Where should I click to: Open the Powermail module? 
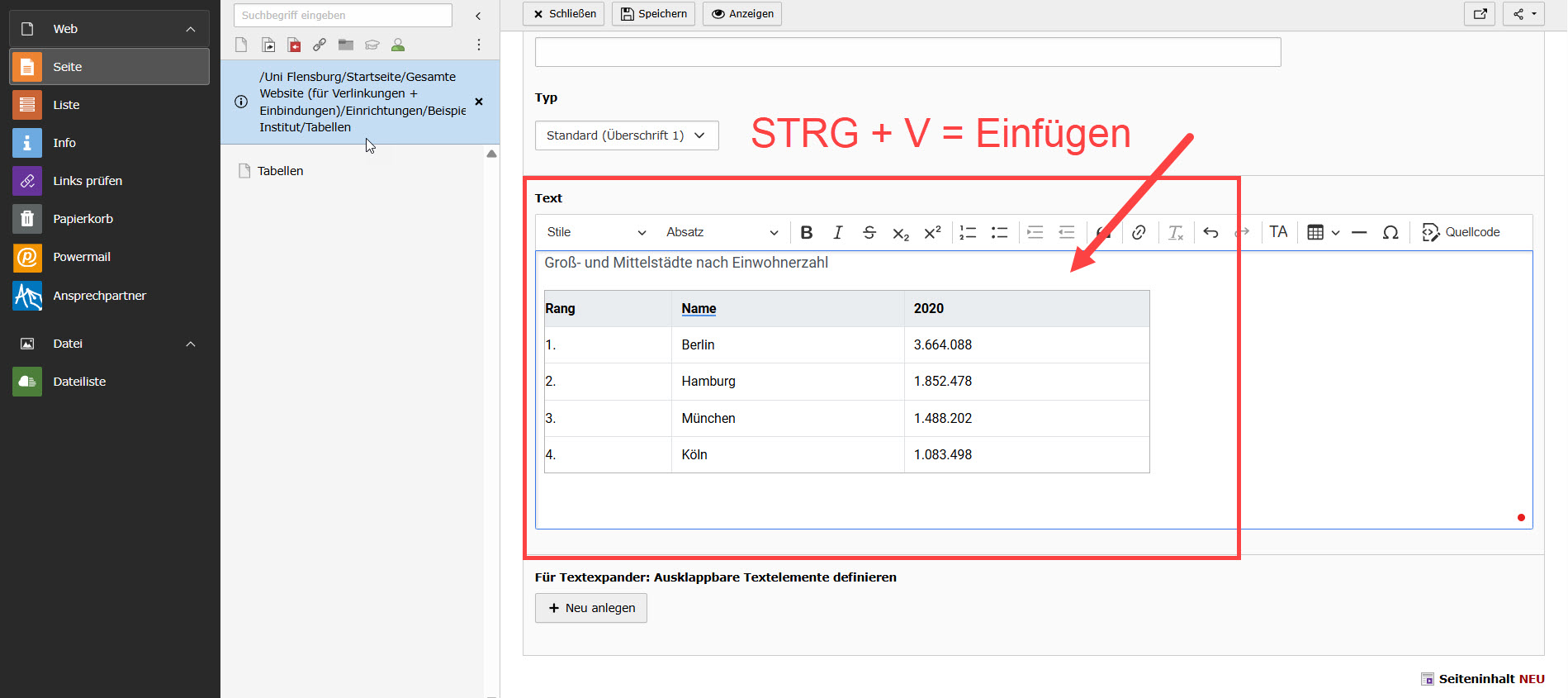(x=81, y=257)
